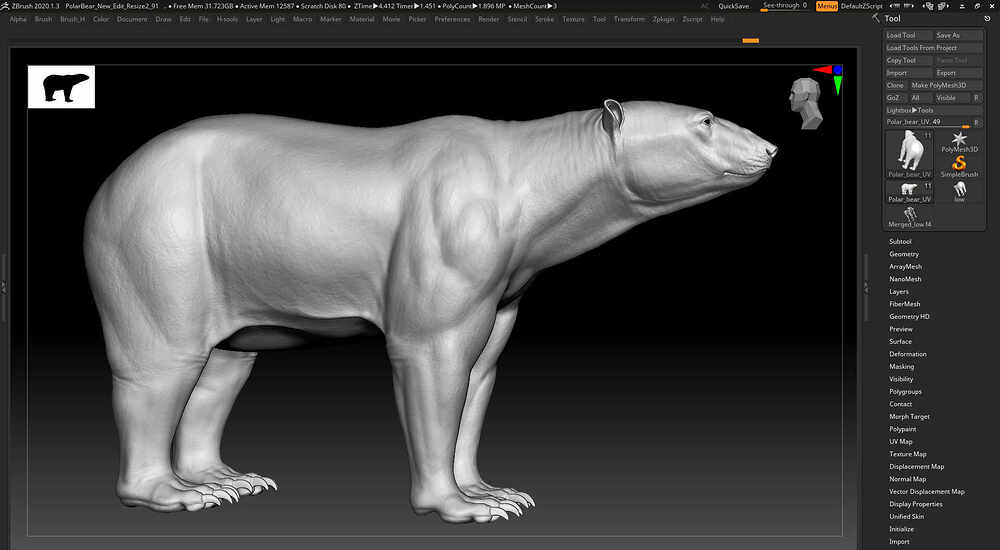Viewport: 1000px width, 550px height.
Task: Click the right-arrow layout icon in title bar
Action: coord(909,6)
